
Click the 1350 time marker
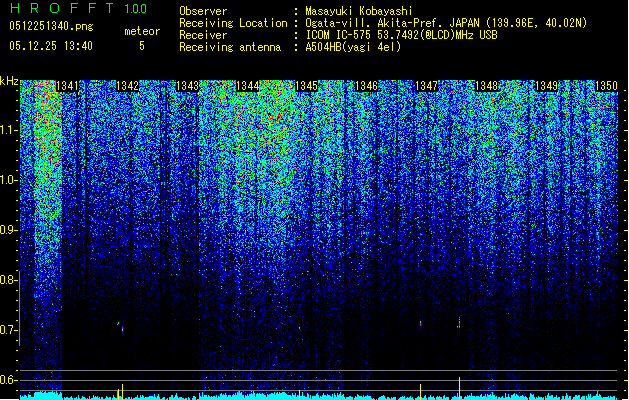click(606, 86)
